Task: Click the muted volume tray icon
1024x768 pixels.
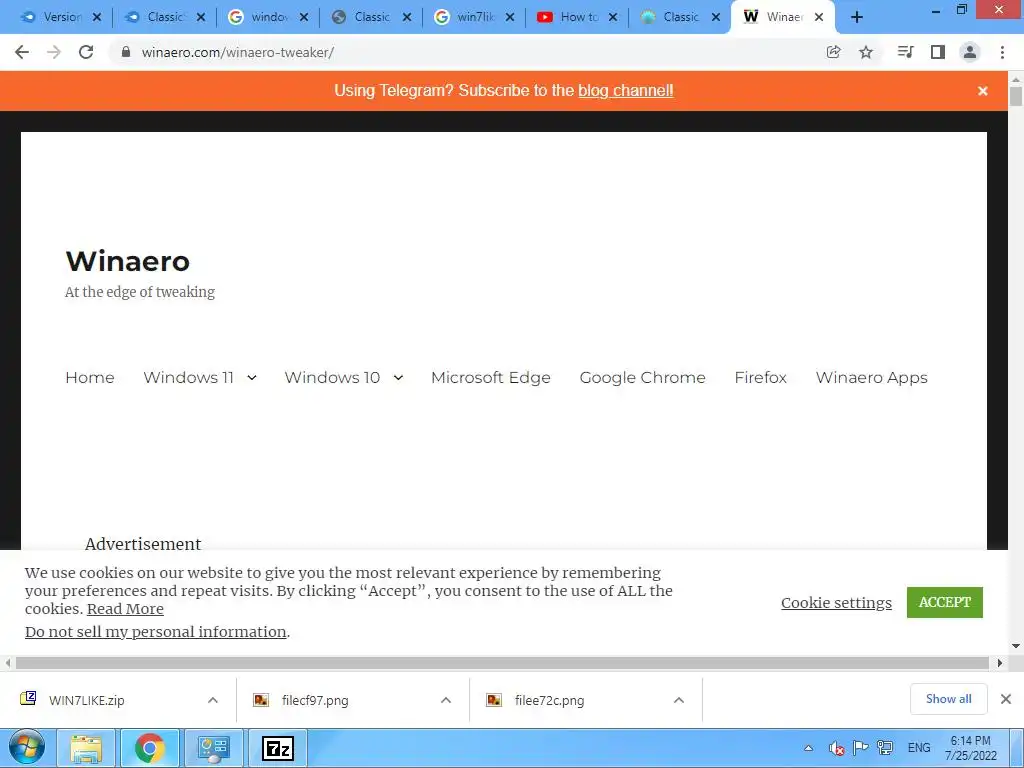Action: [836, 748]
